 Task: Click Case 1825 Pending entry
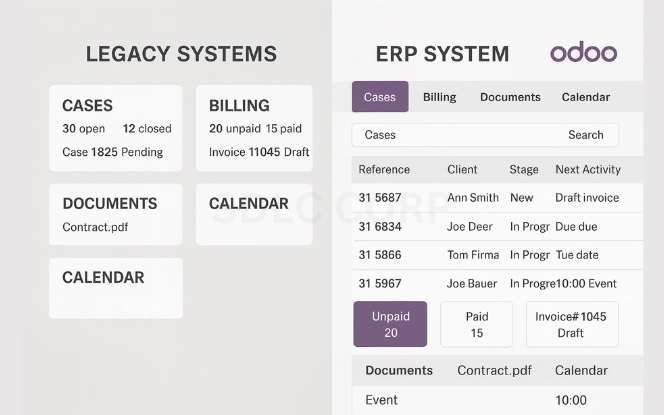(113, 152)
